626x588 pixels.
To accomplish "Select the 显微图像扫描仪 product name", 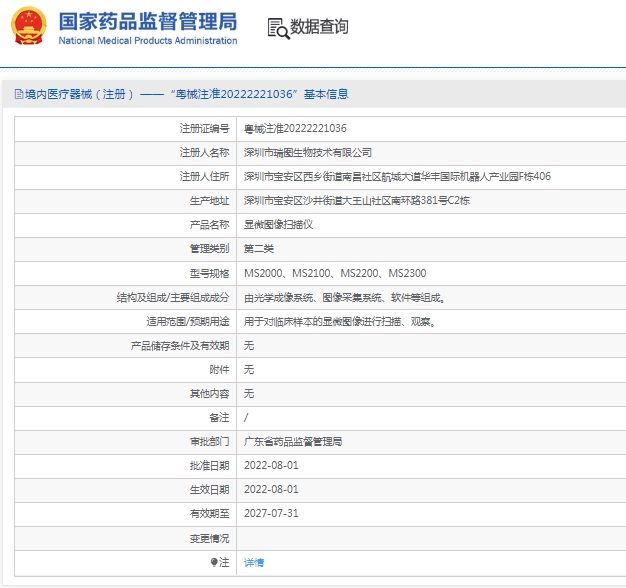I will [x=278, y=225].
